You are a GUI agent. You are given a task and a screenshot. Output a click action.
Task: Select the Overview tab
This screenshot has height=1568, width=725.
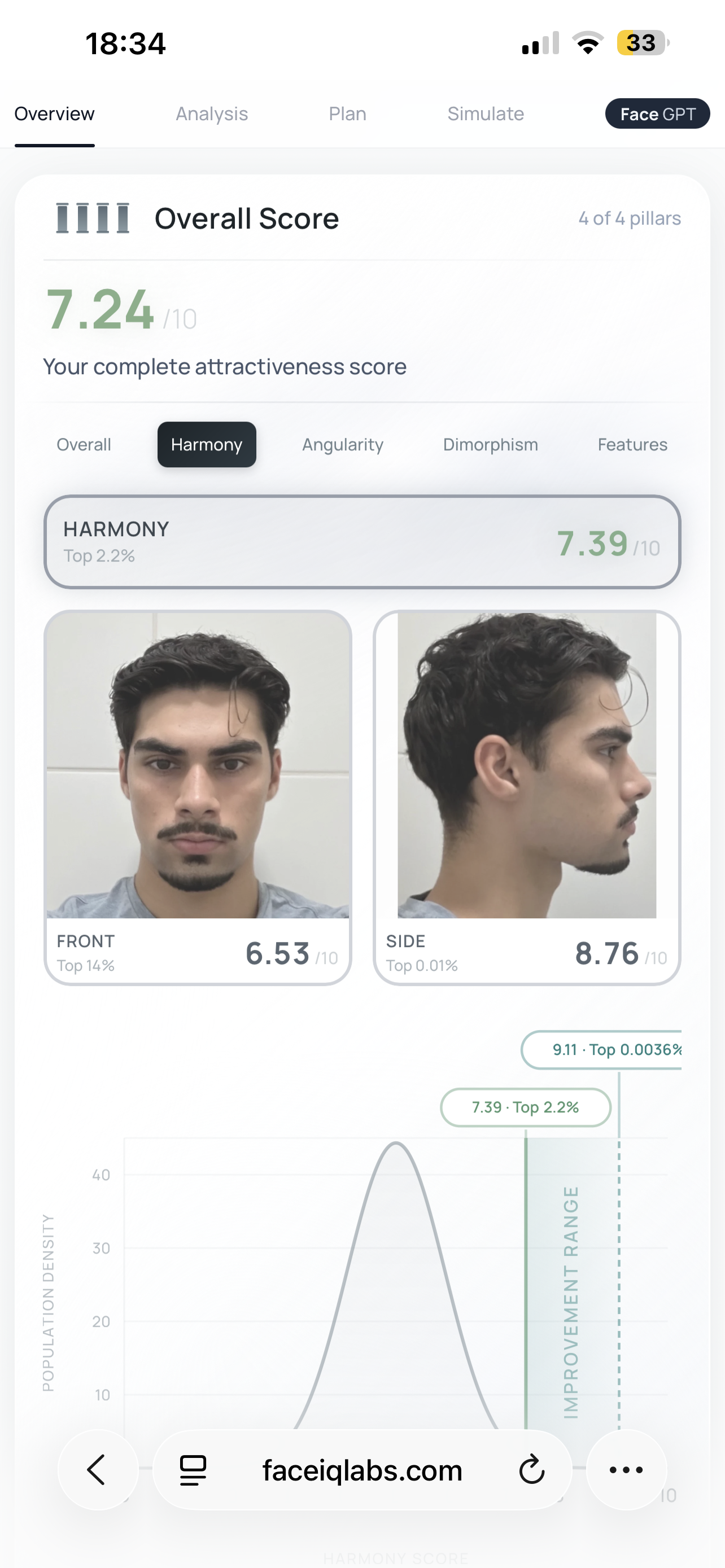point(55,114)
